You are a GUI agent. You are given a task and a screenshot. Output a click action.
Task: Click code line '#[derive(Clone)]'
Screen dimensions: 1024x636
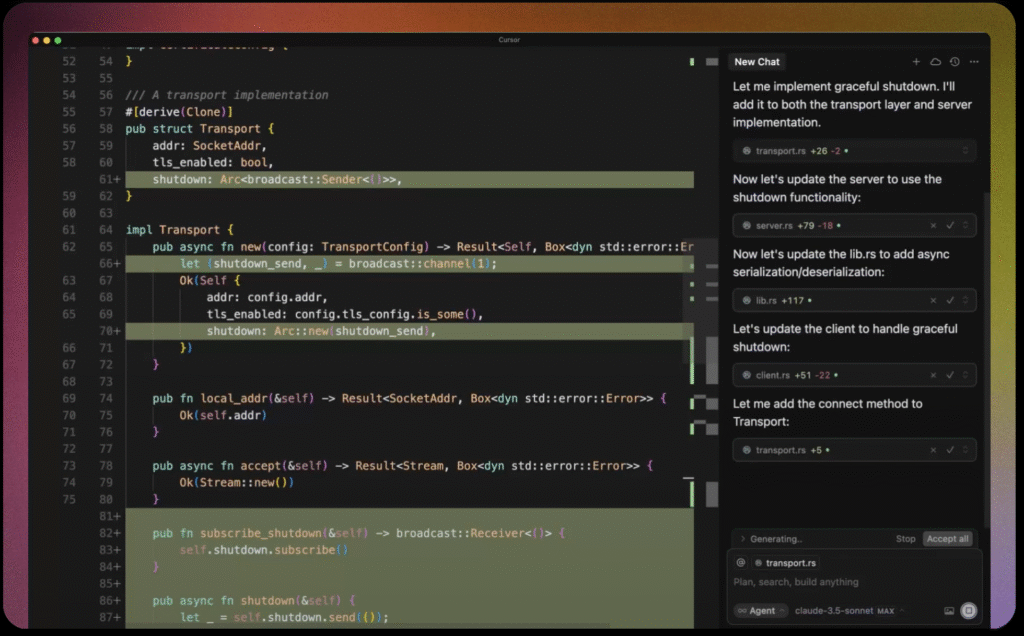click(x=179, y=112)
